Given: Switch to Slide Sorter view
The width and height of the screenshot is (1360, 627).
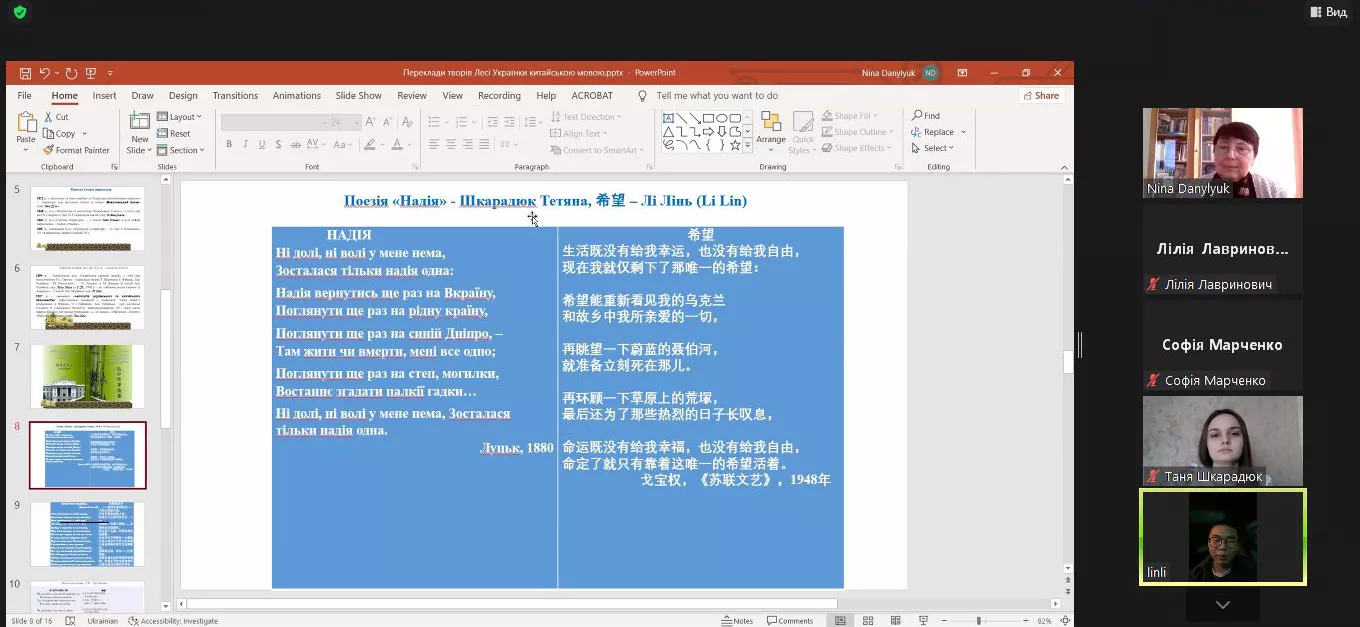Looking at the screenshot, I should coord(868,621).
